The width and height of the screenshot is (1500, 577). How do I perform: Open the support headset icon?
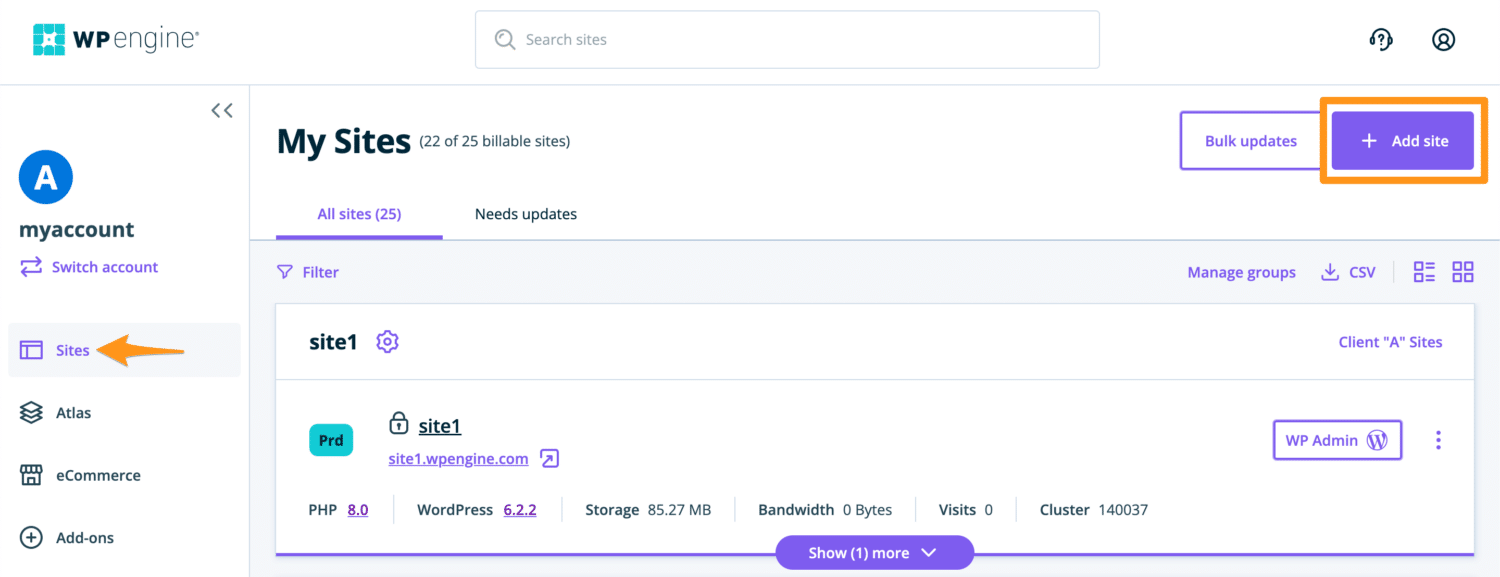click(1381, 40)
